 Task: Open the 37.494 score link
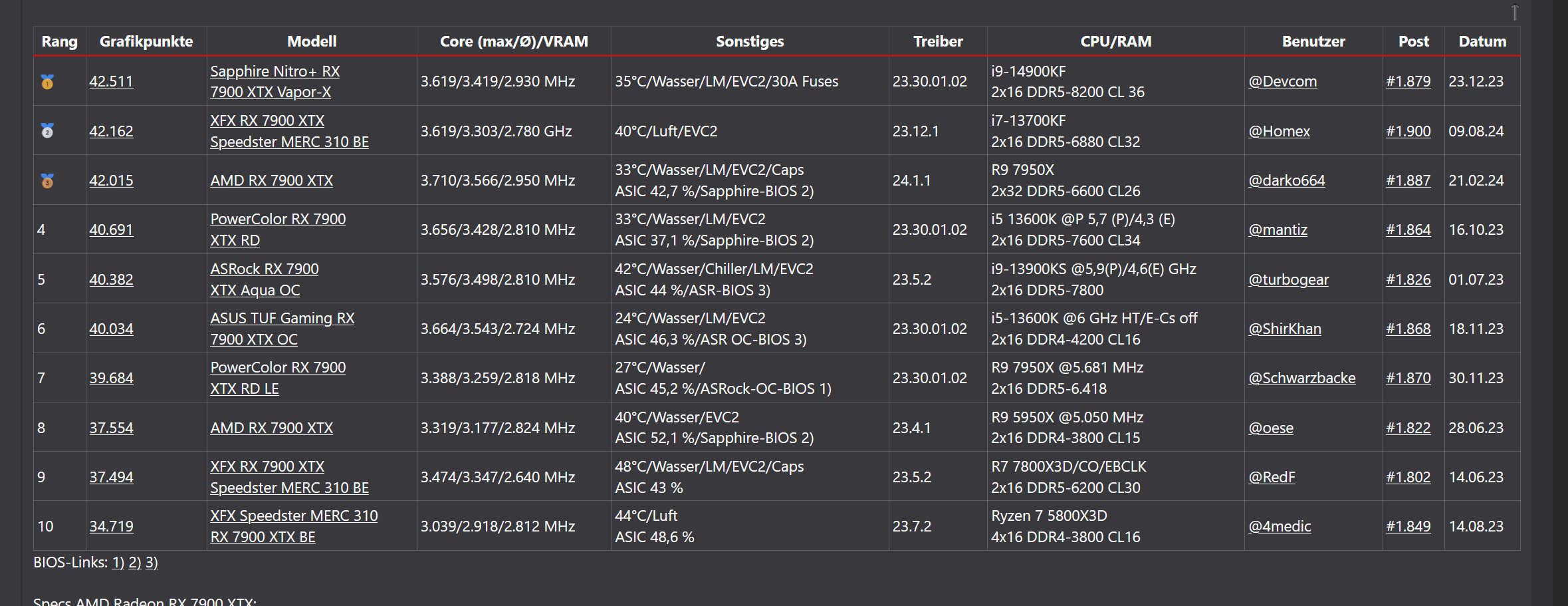(x=111, y=477)
